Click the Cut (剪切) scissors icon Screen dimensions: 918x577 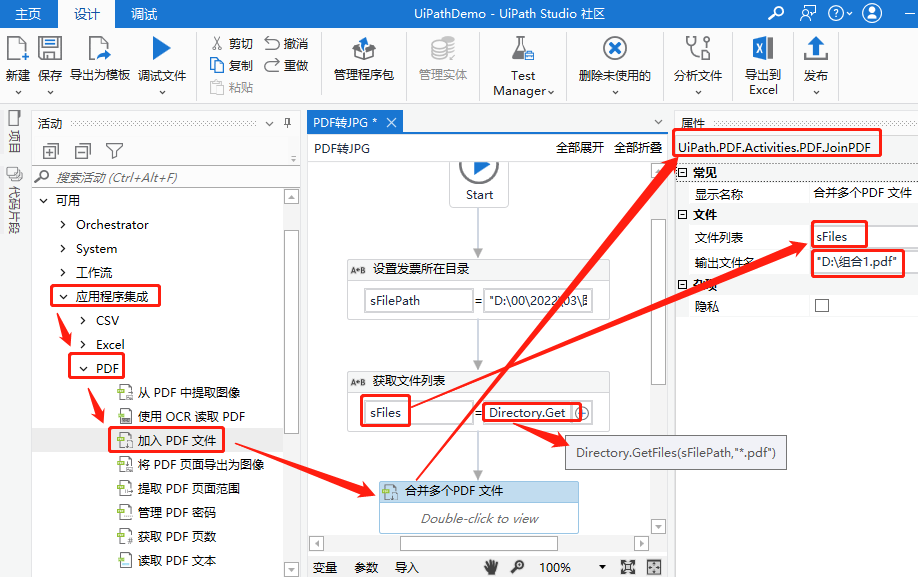coord(217,43)
